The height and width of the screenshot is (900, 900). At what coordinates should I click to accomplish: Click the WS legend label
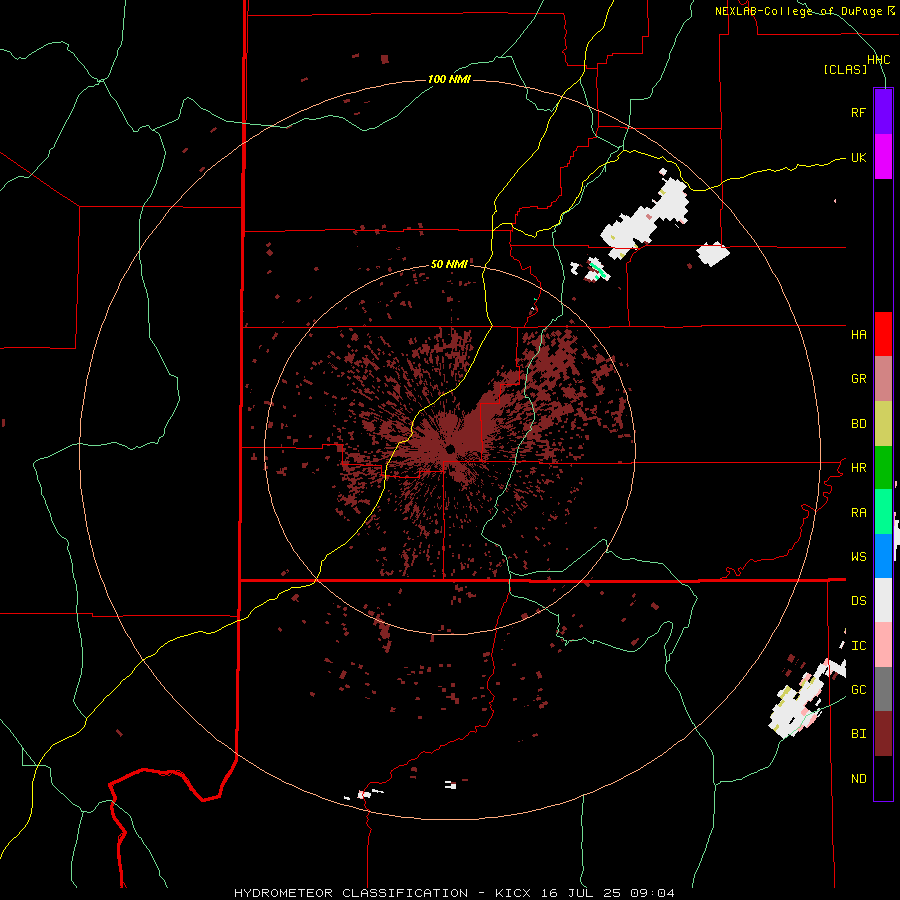pos(858,557)
